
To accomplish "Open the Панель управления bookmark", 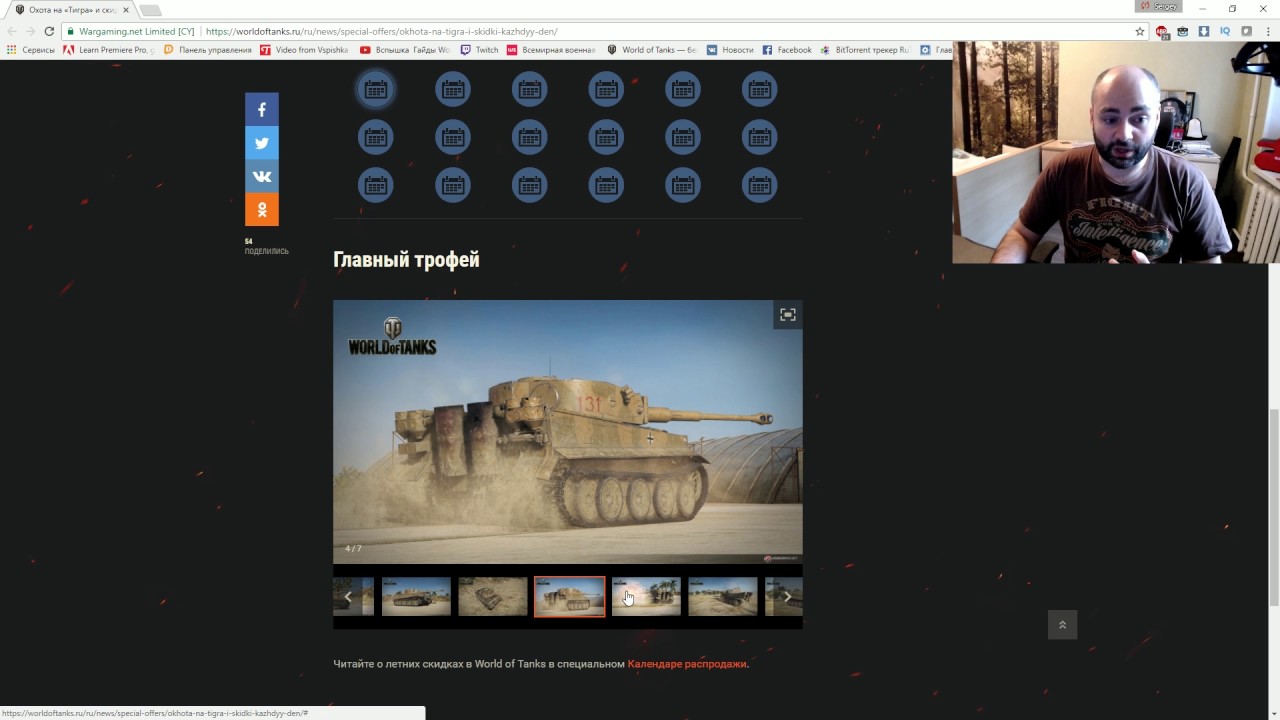I will pyautogui.click(x=208, y=50).
